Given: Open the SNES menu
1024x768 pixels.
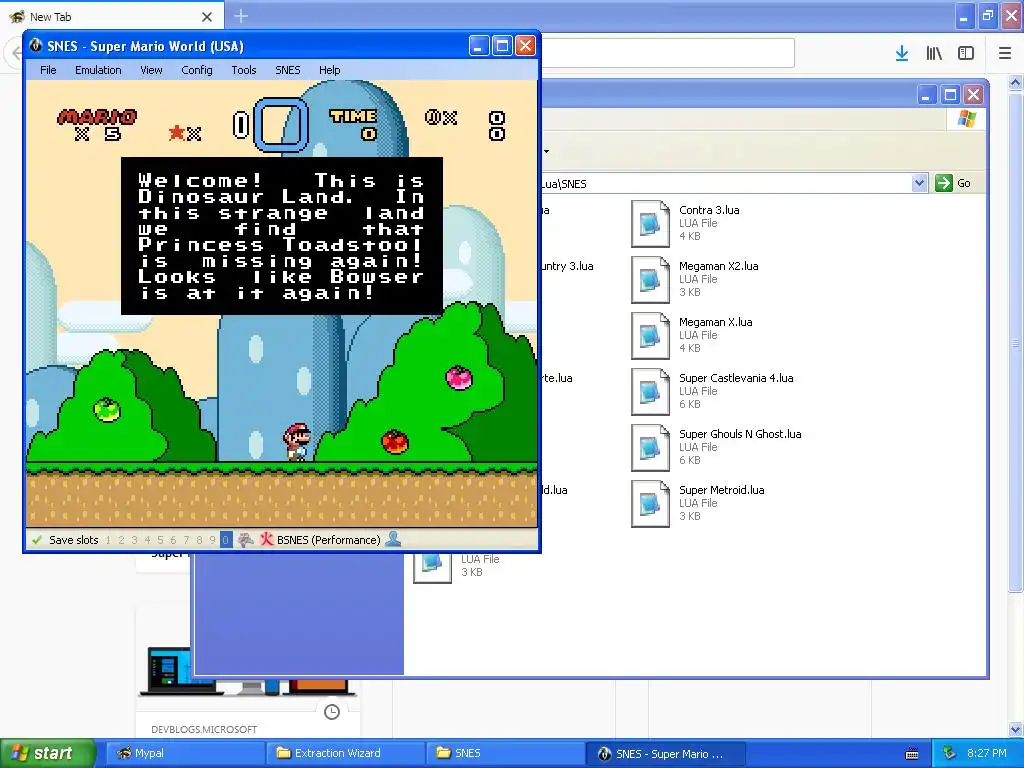Looking at the screenshot, I should pyautogui.click(x=287, y=70).
